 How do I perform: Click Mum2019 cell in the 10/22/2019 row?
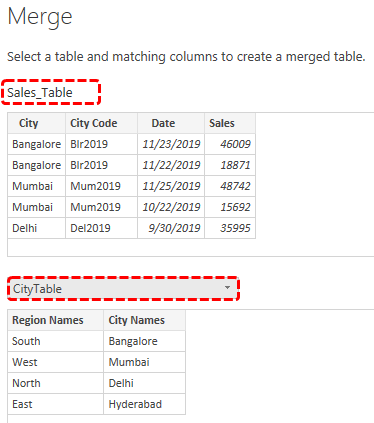click(x=101, y=207)
